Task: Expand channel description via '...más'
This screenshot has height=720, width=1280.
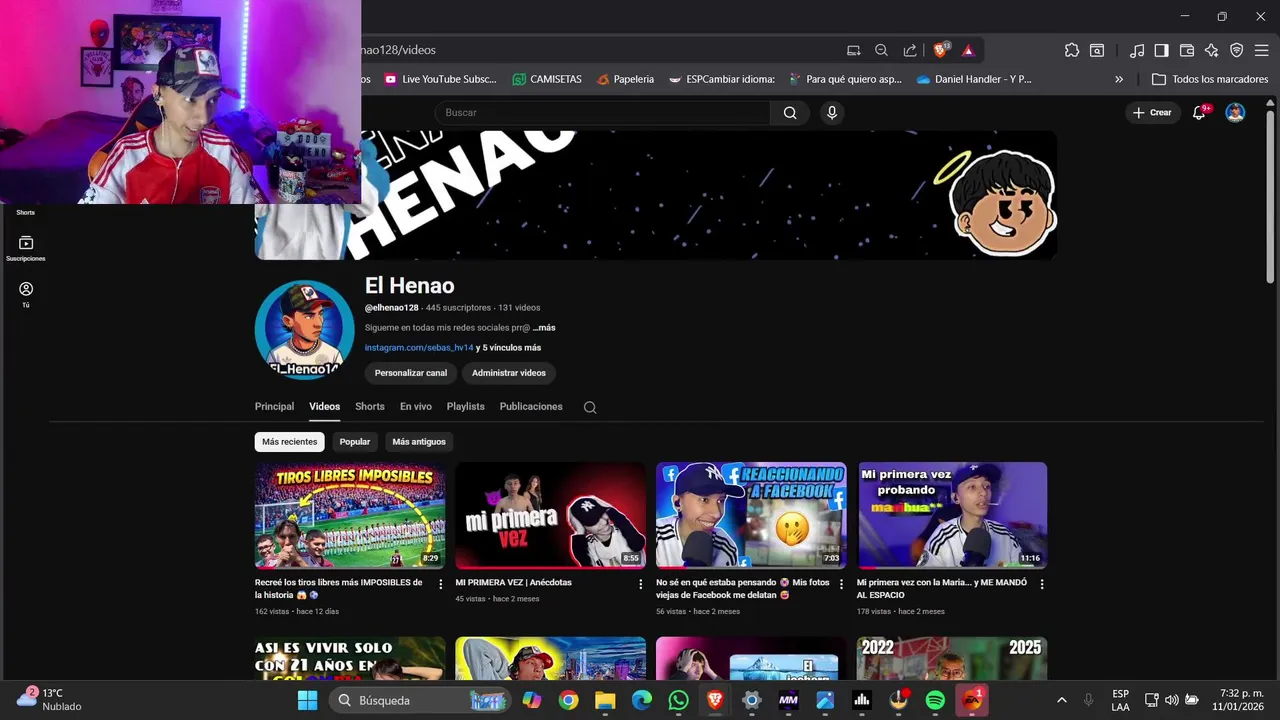Action: click(544, 327)
